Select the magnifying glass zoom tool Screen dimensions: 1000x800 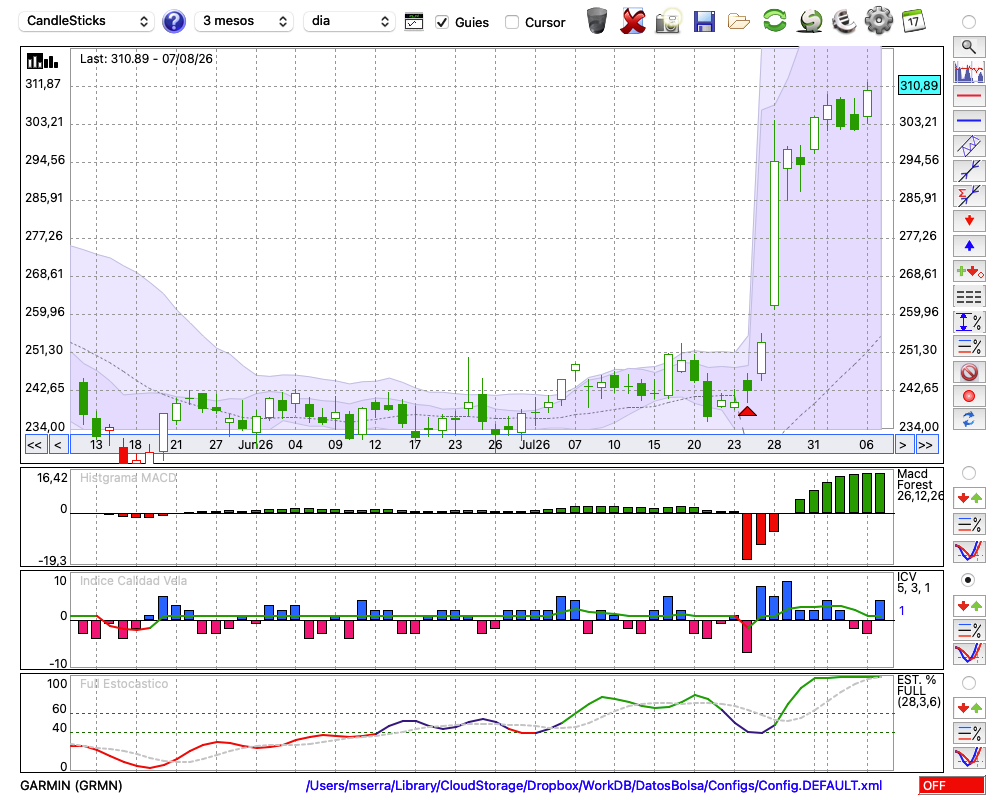(x=969, y=47)
